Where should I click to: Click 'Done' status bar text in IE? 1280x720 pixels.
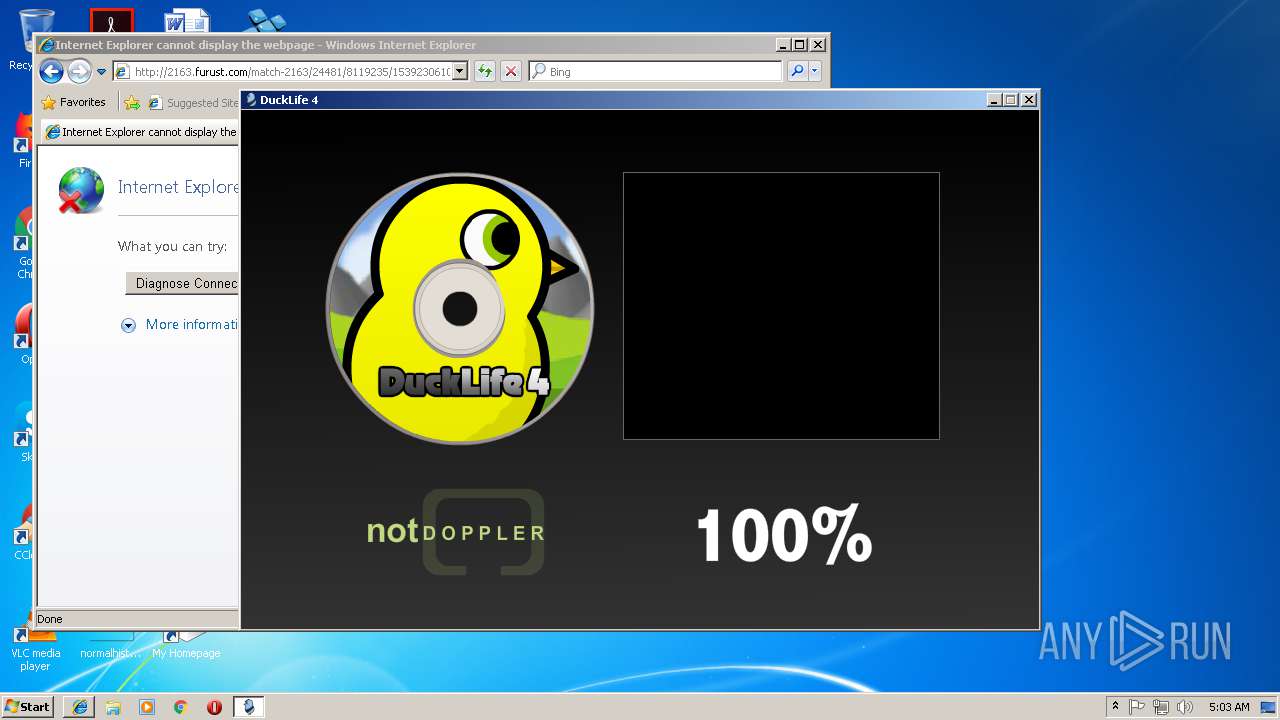coord(49,619)
